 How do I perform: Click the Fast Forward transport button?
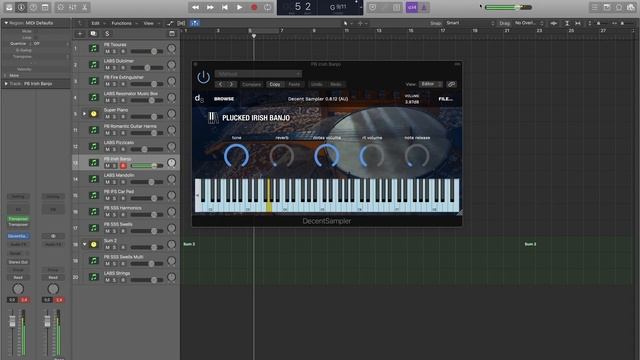tap(210, 7)
